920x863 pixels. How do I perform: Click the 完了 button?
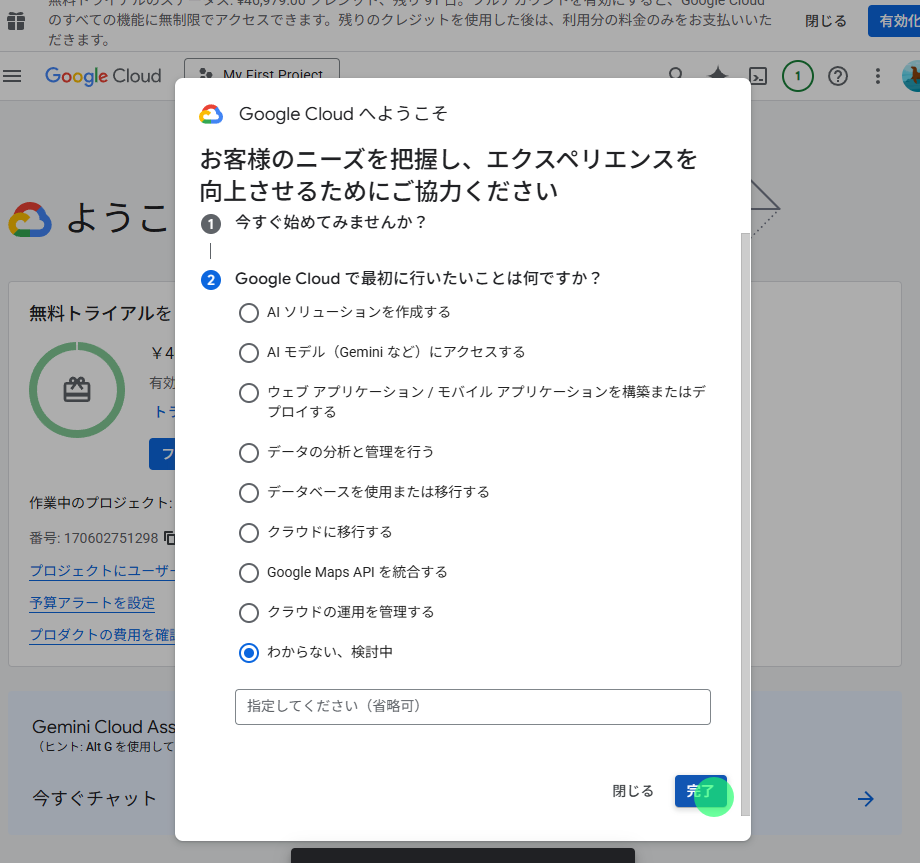coord(701,791)
